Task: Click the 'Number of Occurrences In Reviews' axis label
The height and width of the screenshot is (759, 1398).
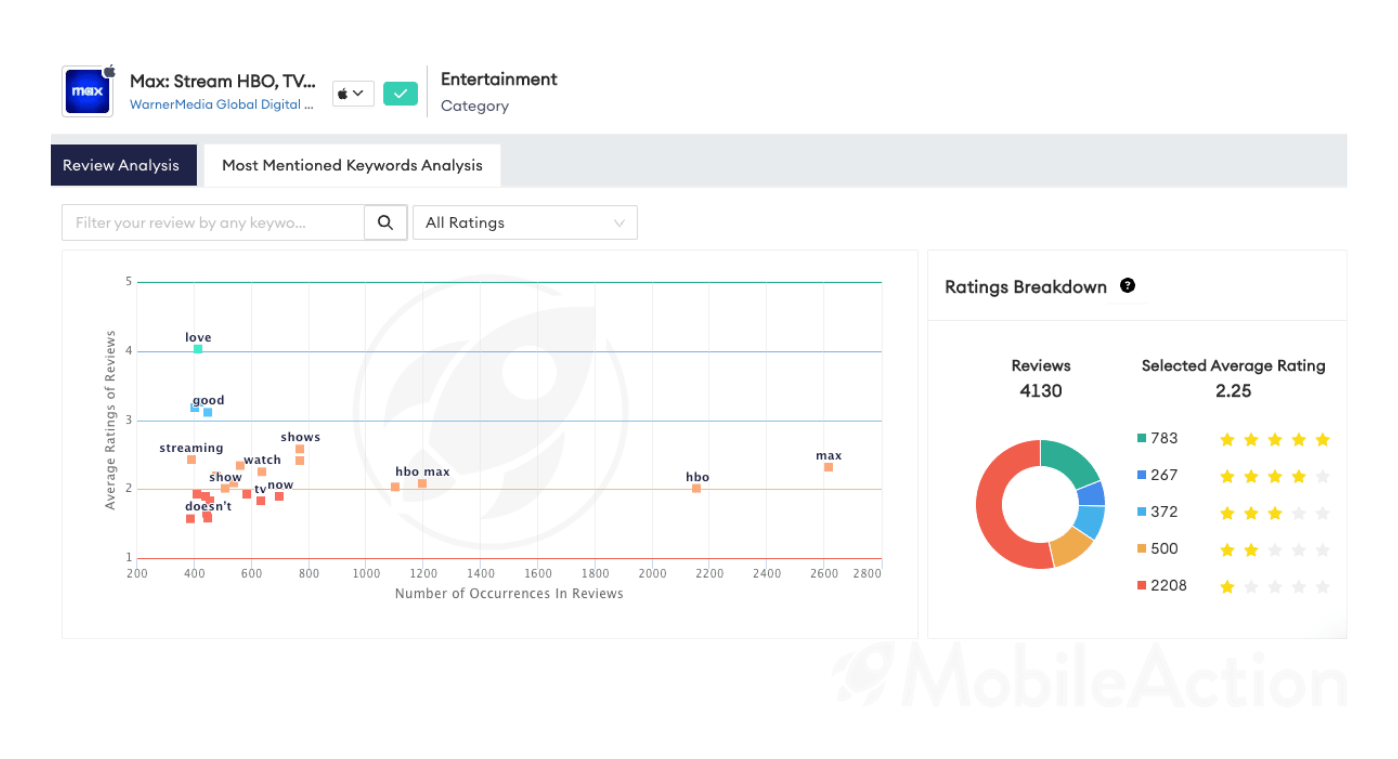Action: (509, 594)
